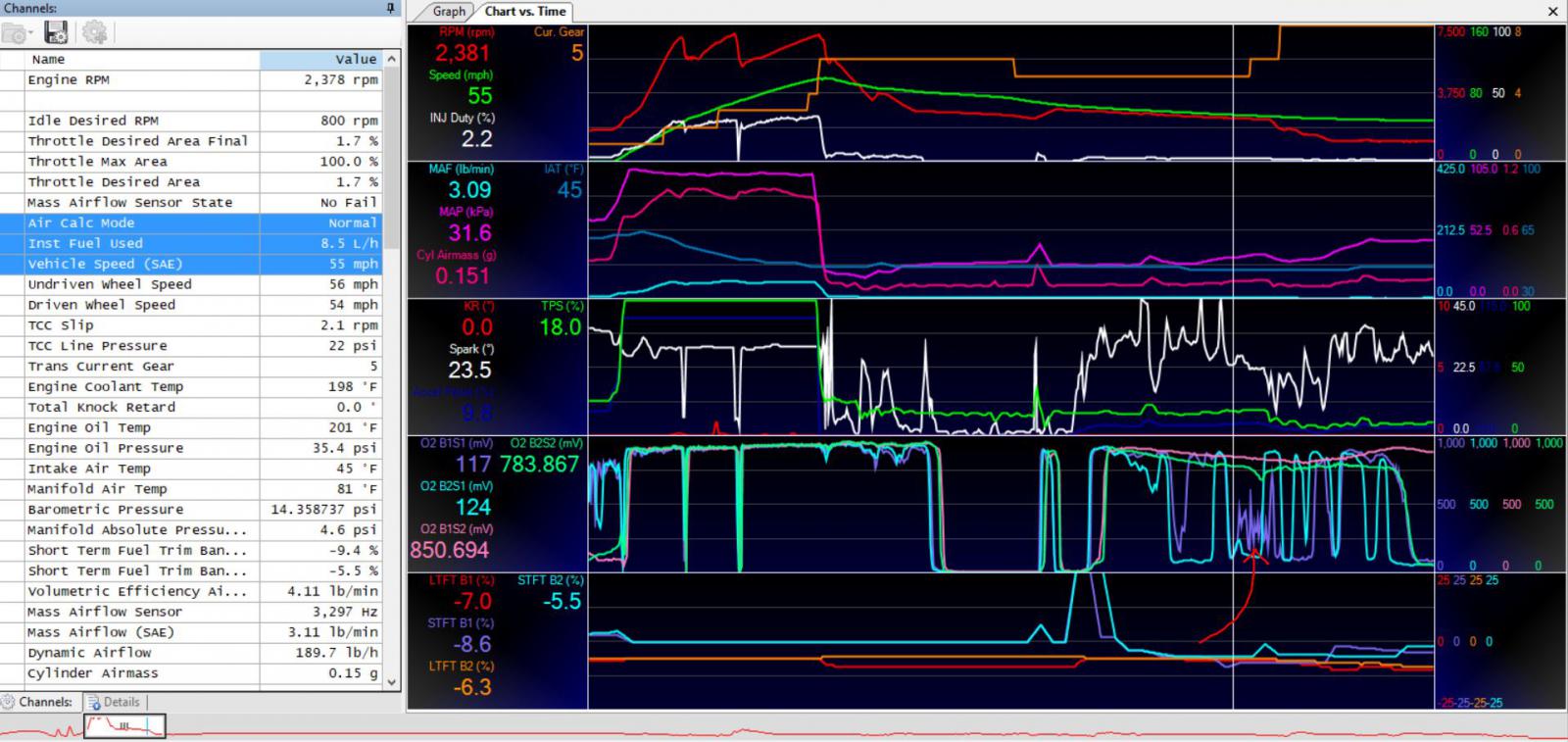Select the Cylinder Airmass row

(191, 673)
